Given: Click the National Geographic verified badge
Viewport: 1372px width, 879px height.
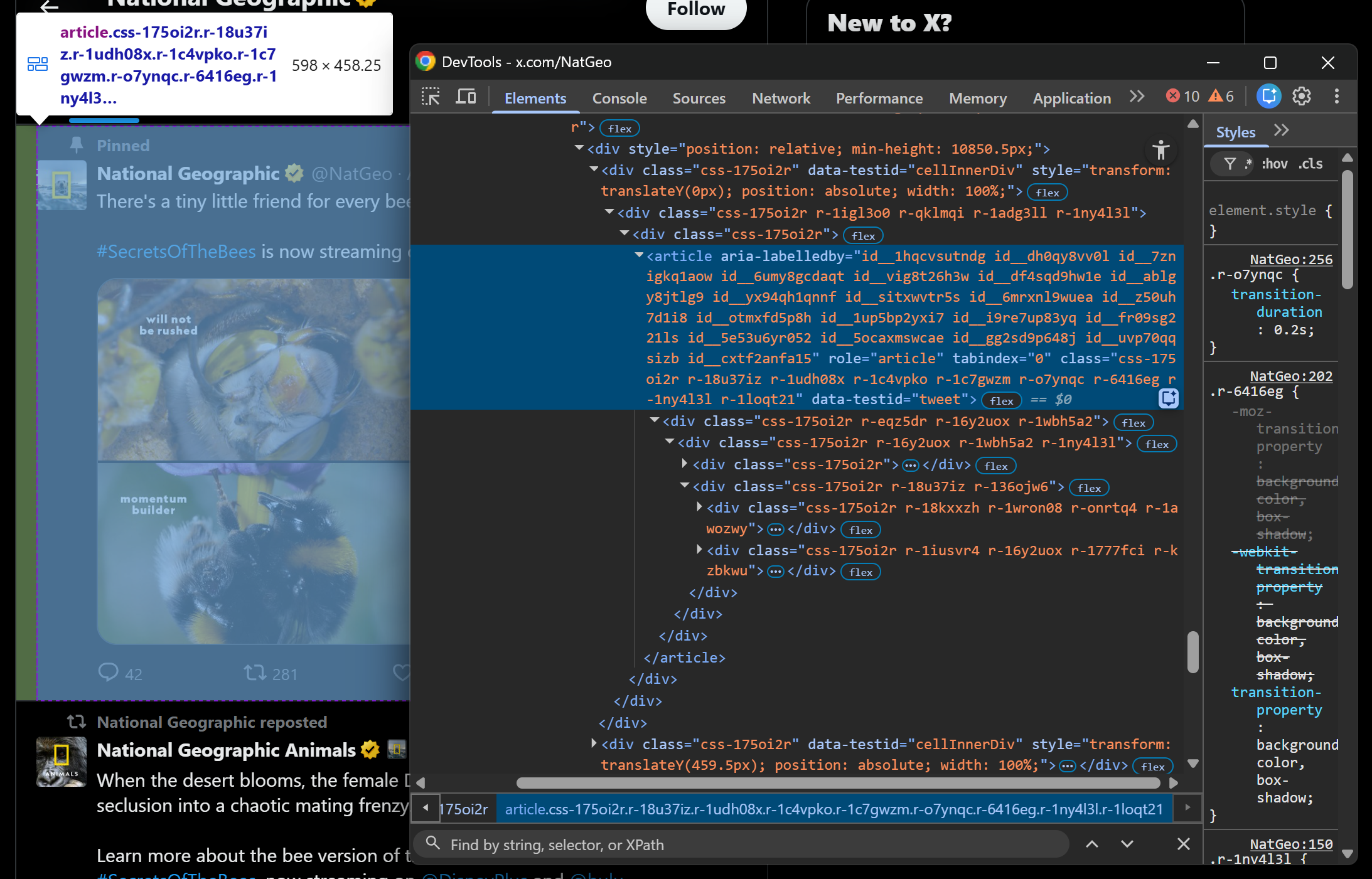Looking at the screenshot, I should [x=294, y=173].
